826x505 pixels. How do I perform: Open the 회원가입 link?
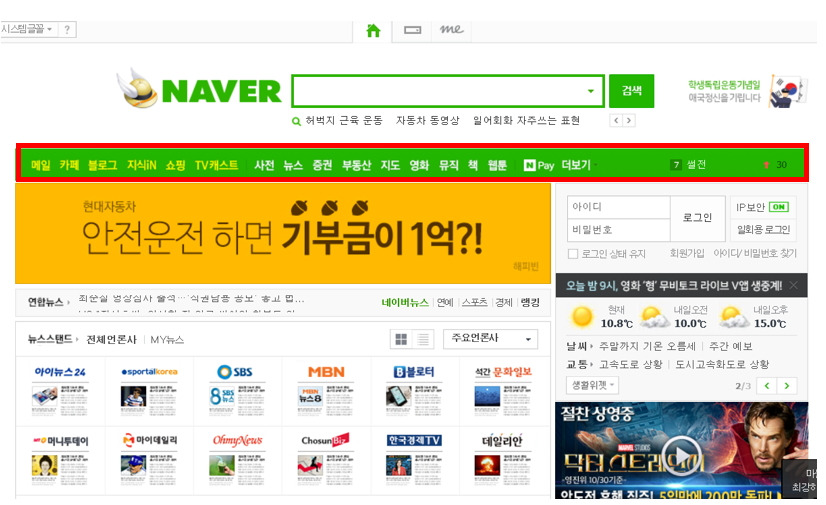point(687,254)
